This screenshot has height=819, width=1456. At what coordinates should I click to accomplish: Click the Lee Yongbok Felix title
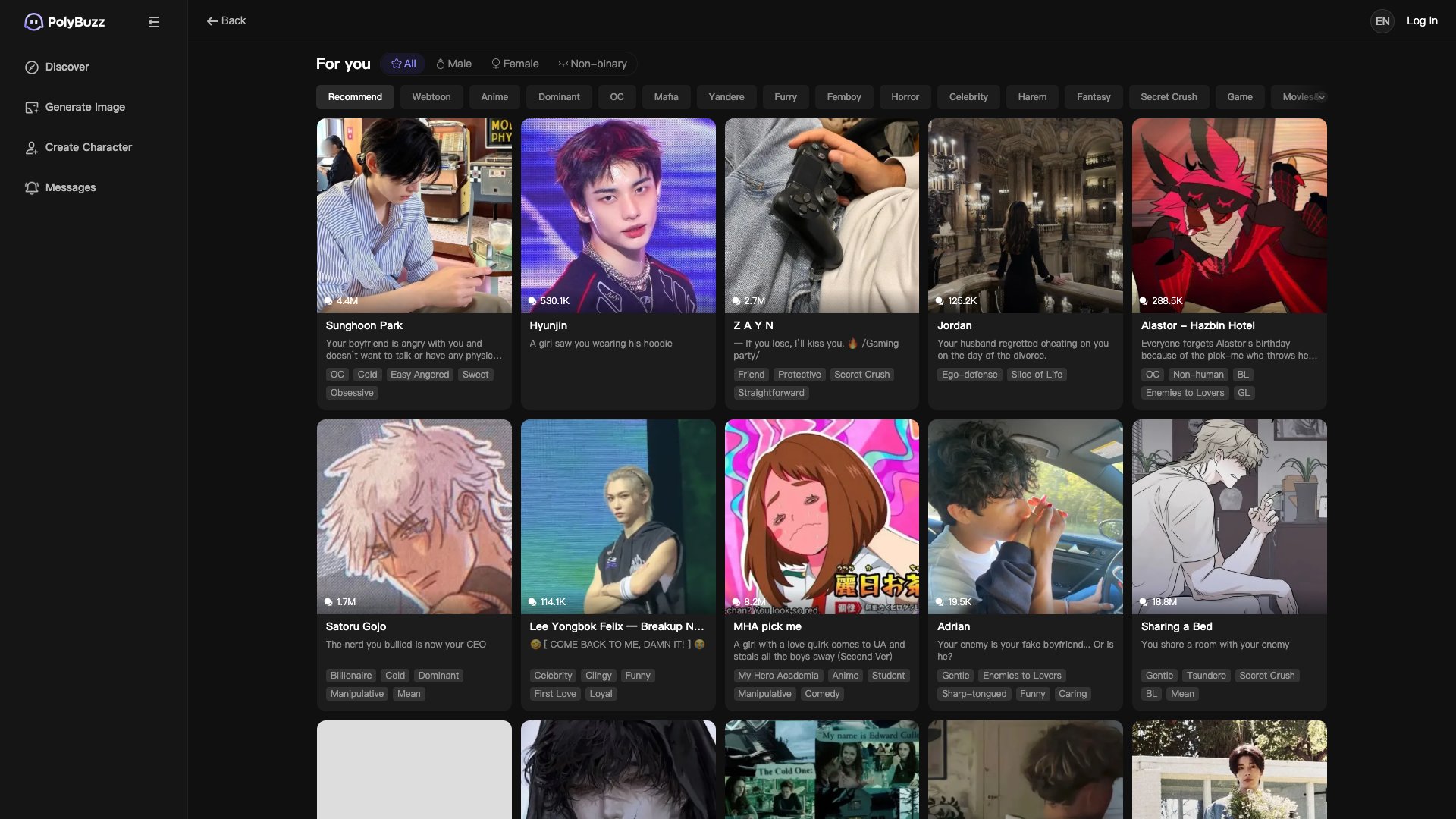(617, 626)
